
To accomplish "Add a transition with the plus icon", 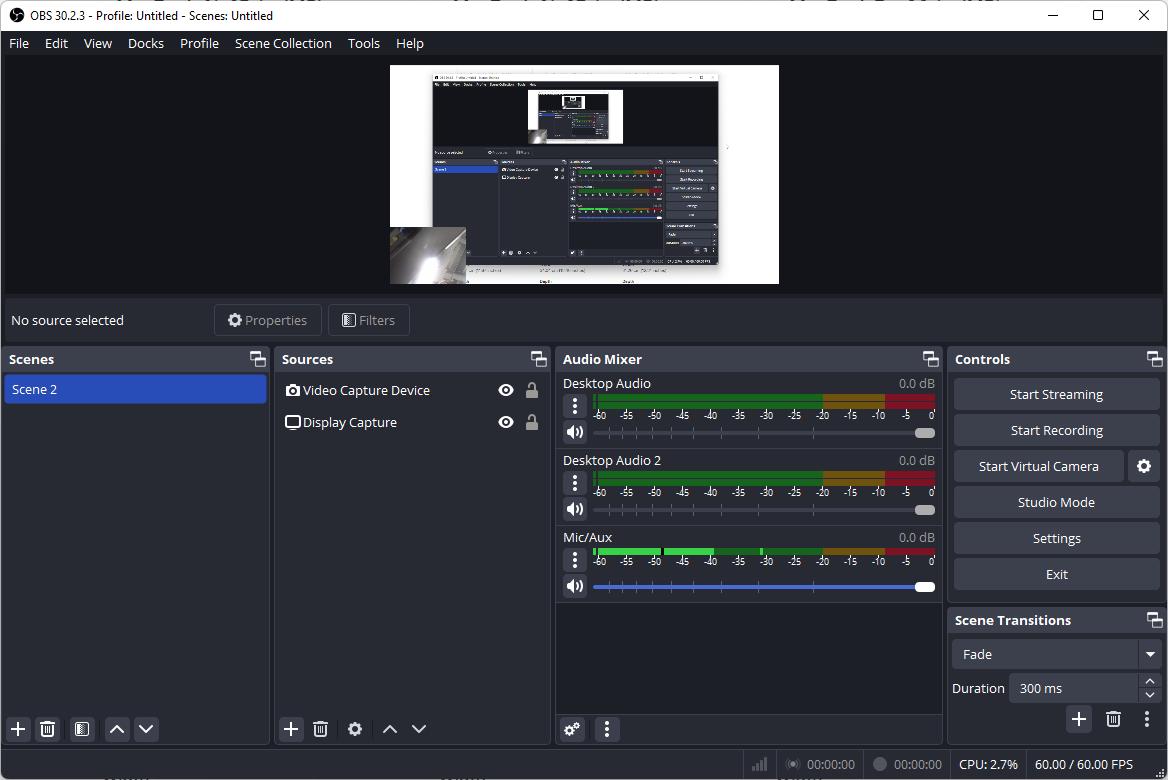I will click(x=1079, y=719).
